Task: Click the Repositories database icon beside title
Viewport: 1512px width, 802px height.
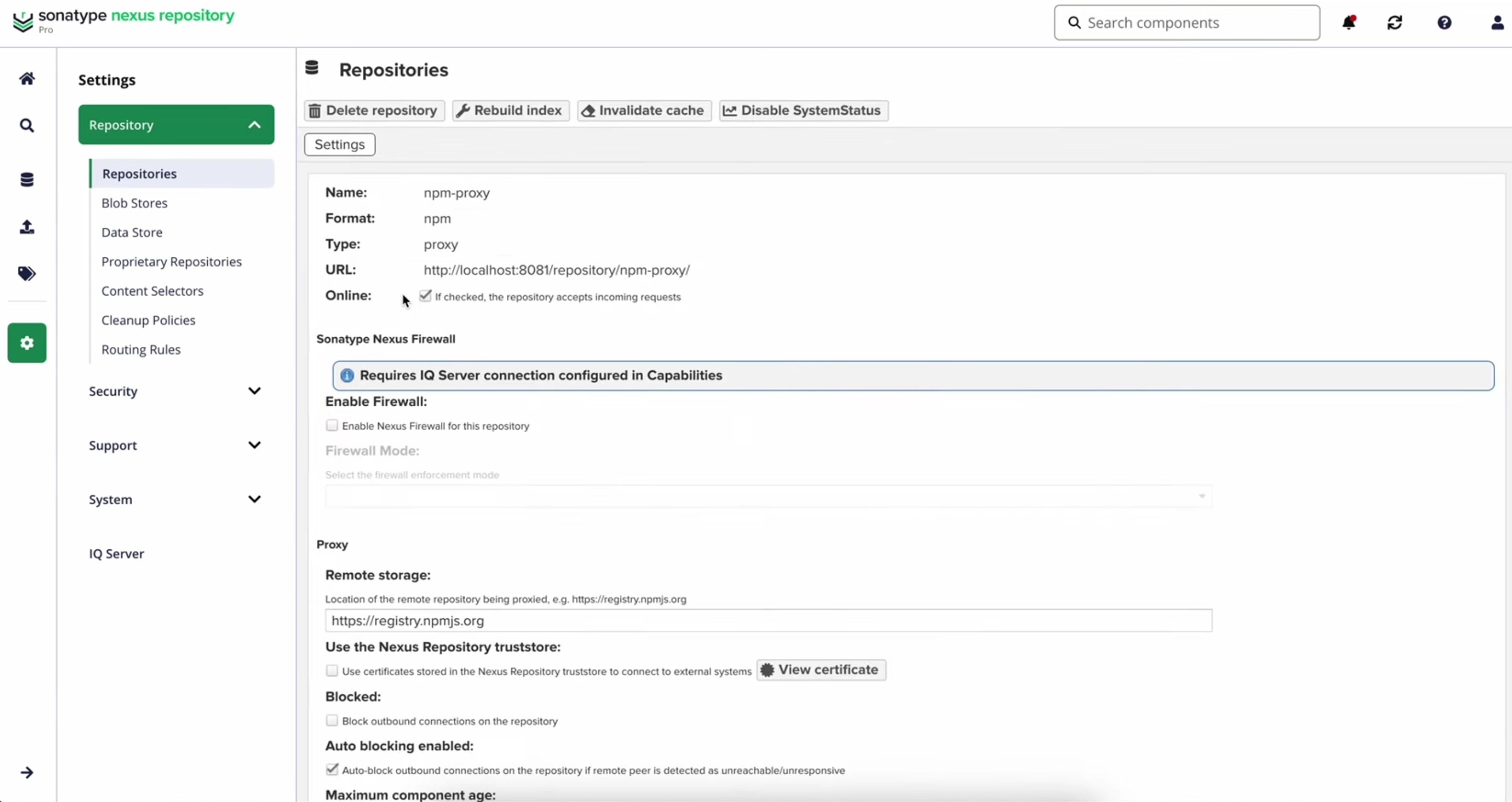Action: coord(312,69)
